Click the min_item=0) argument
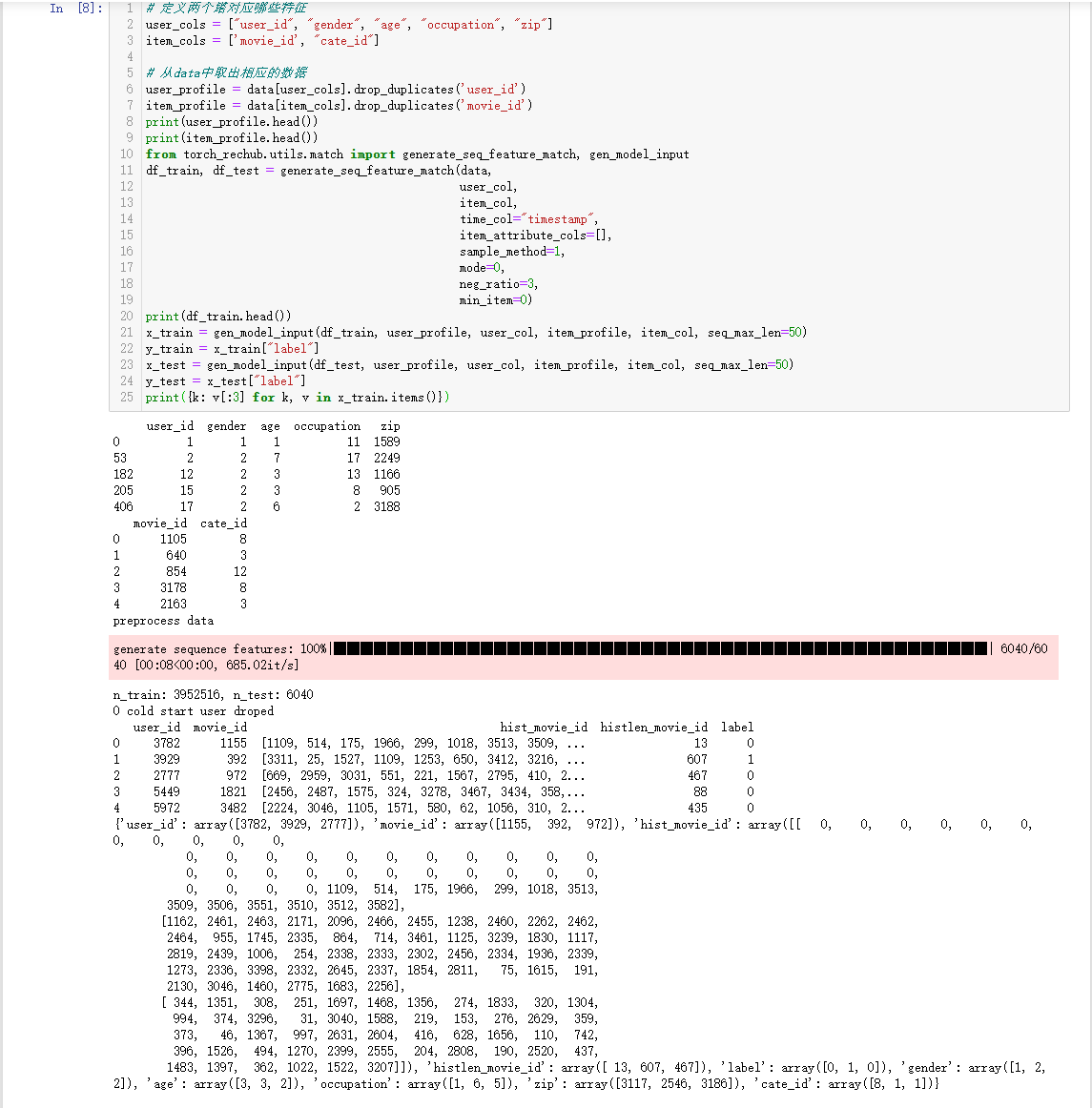This screenshot has height=1108, width=1092. point(496,301)
